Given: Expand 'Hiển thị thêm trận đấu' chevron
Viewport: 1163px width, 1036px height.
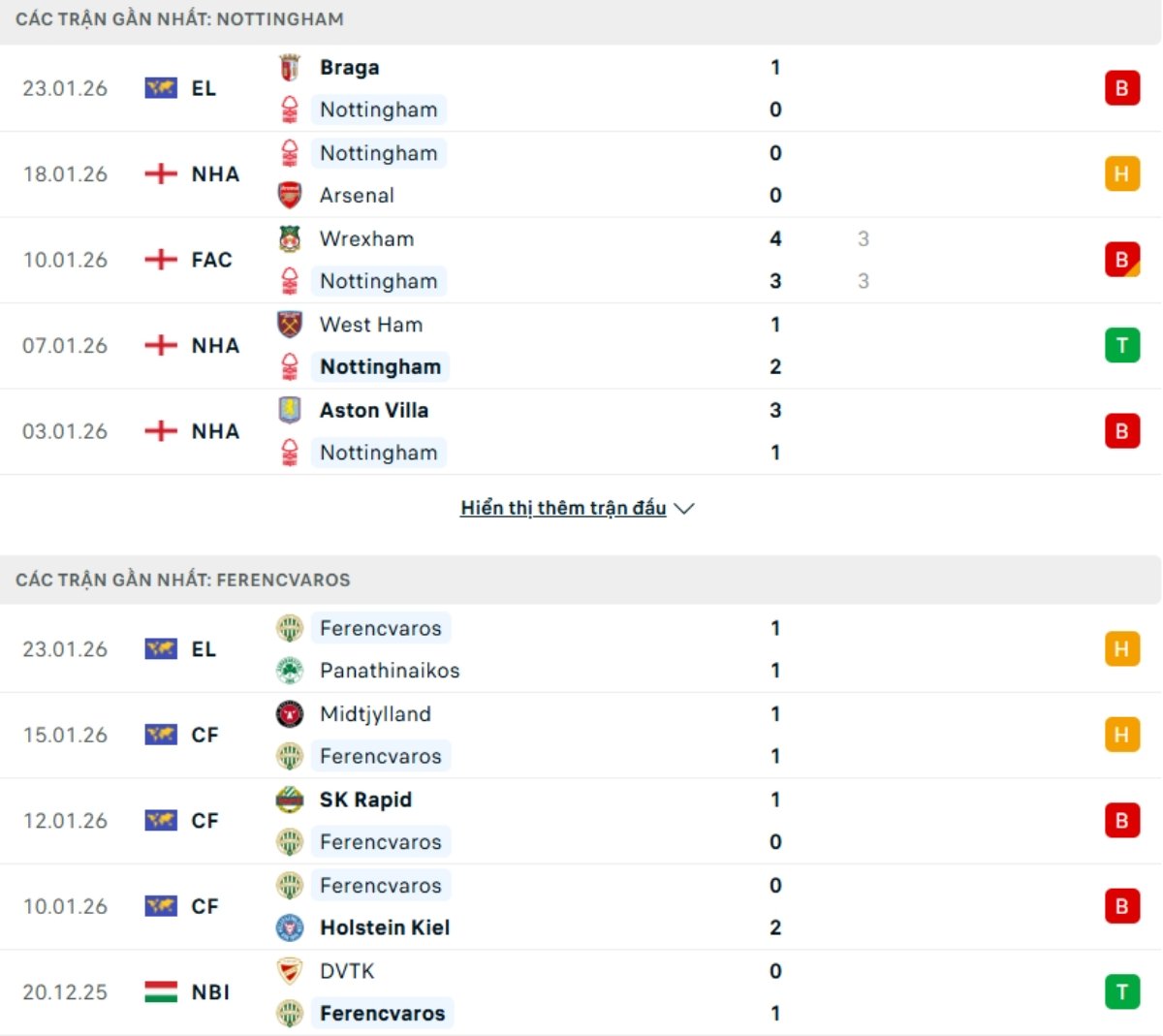Looking at the screenshot, I should (684, 509).
